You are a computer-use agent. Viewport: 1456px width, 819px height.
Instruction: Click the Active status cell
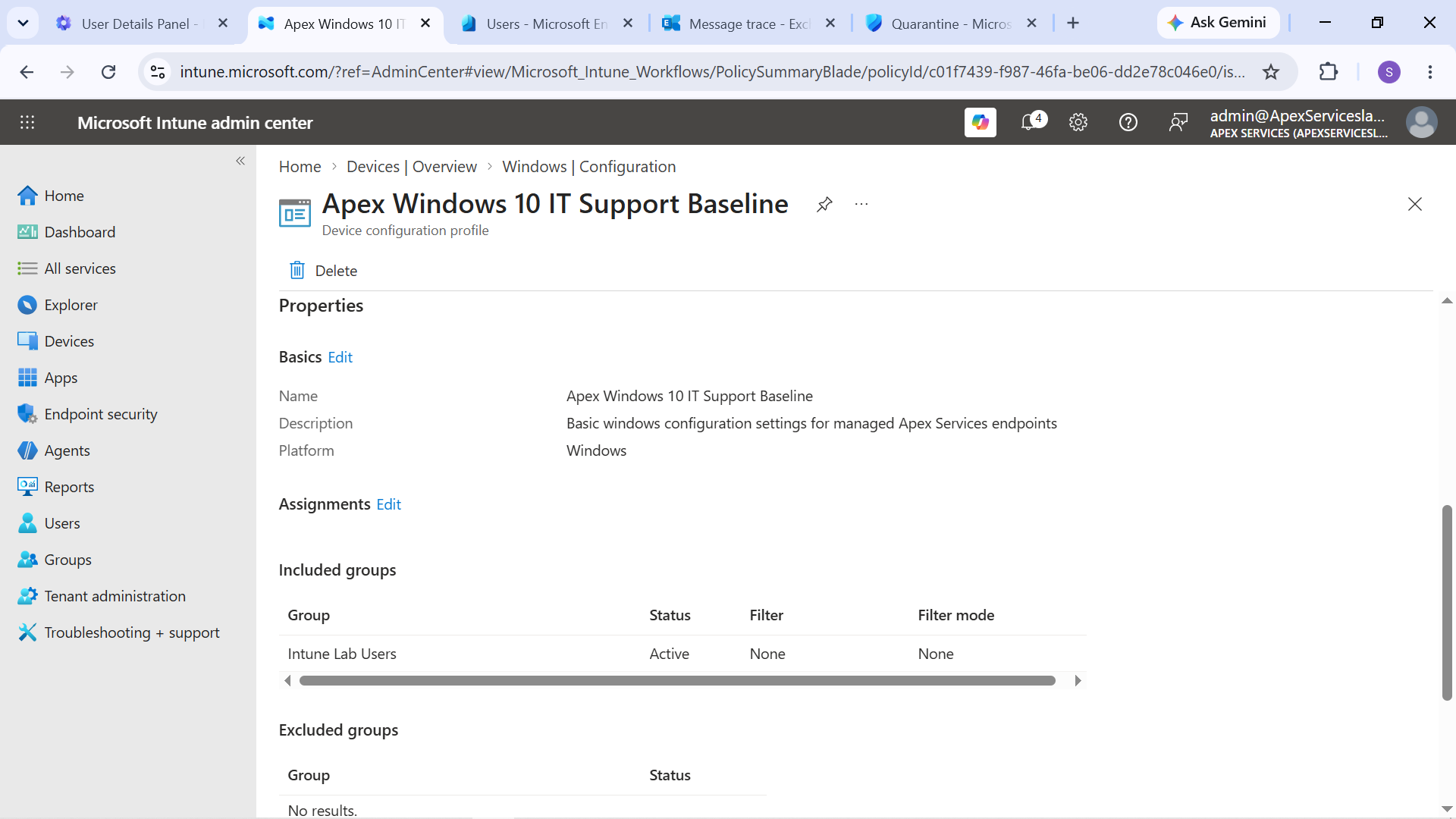(669, 654)
